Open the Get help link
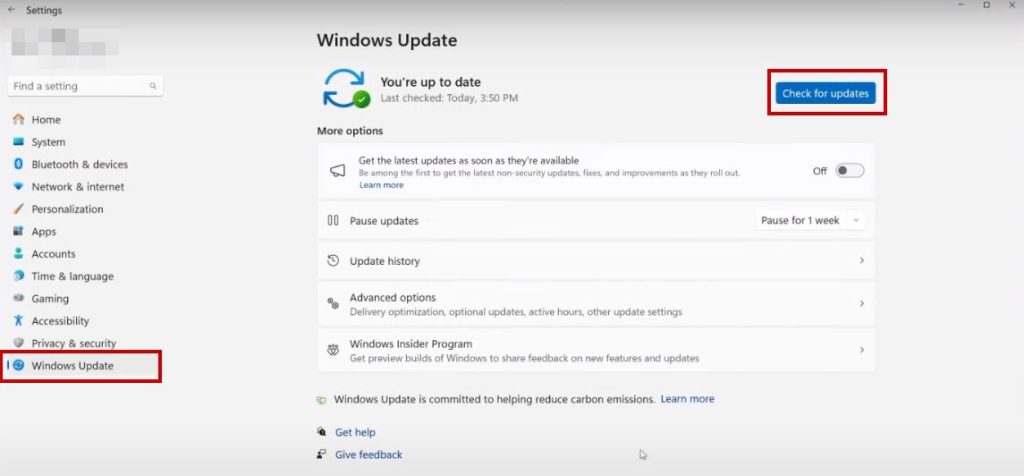Image resolution: width=1024 pixels, height=476 pixels. [355, 432]
